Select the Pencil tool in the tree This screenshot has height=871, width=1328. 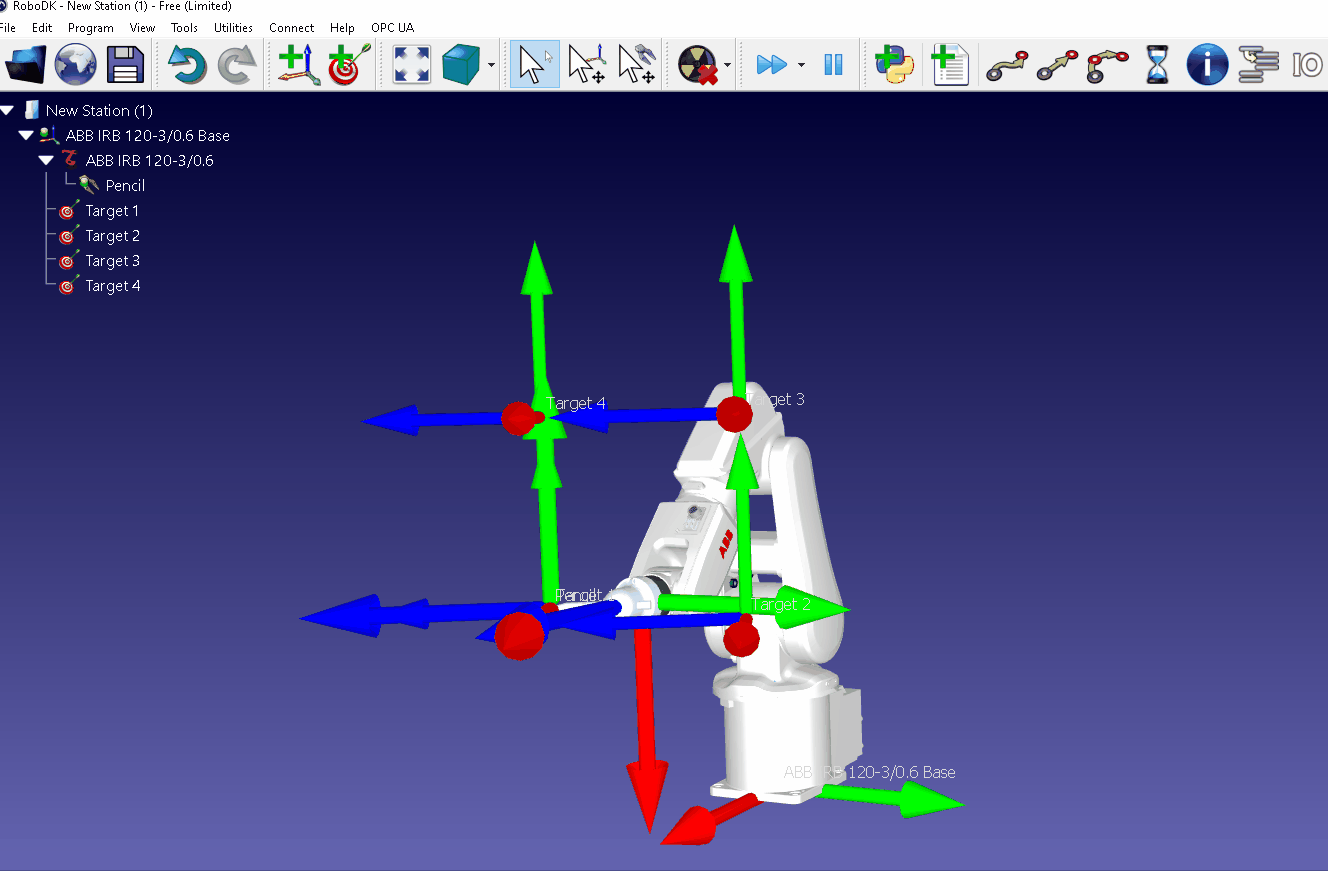pyautogui.click(x=125, y=185)
